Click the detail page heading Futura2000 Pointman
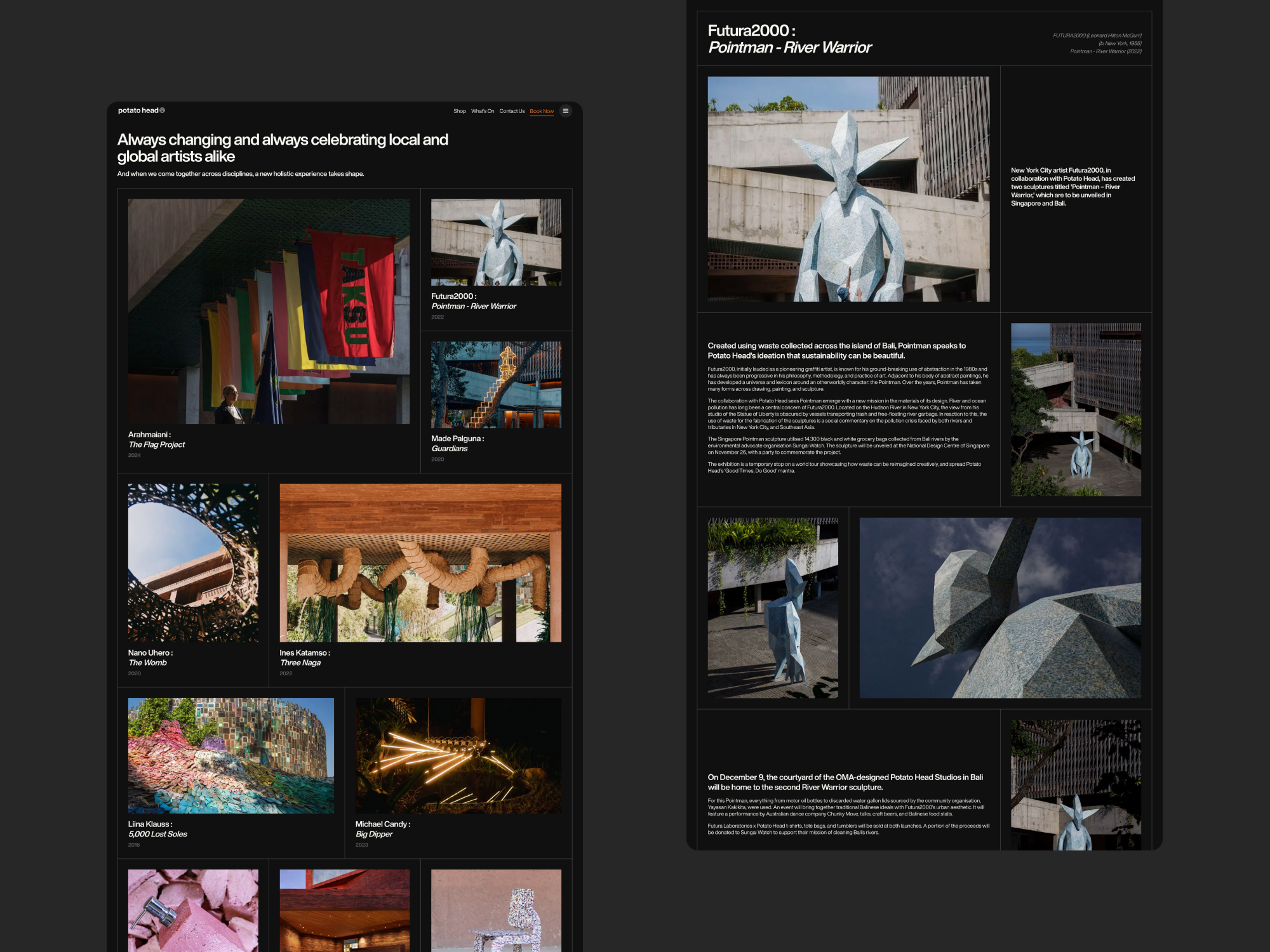Viewport: 1270px width, 952px height. coord(789,39)
